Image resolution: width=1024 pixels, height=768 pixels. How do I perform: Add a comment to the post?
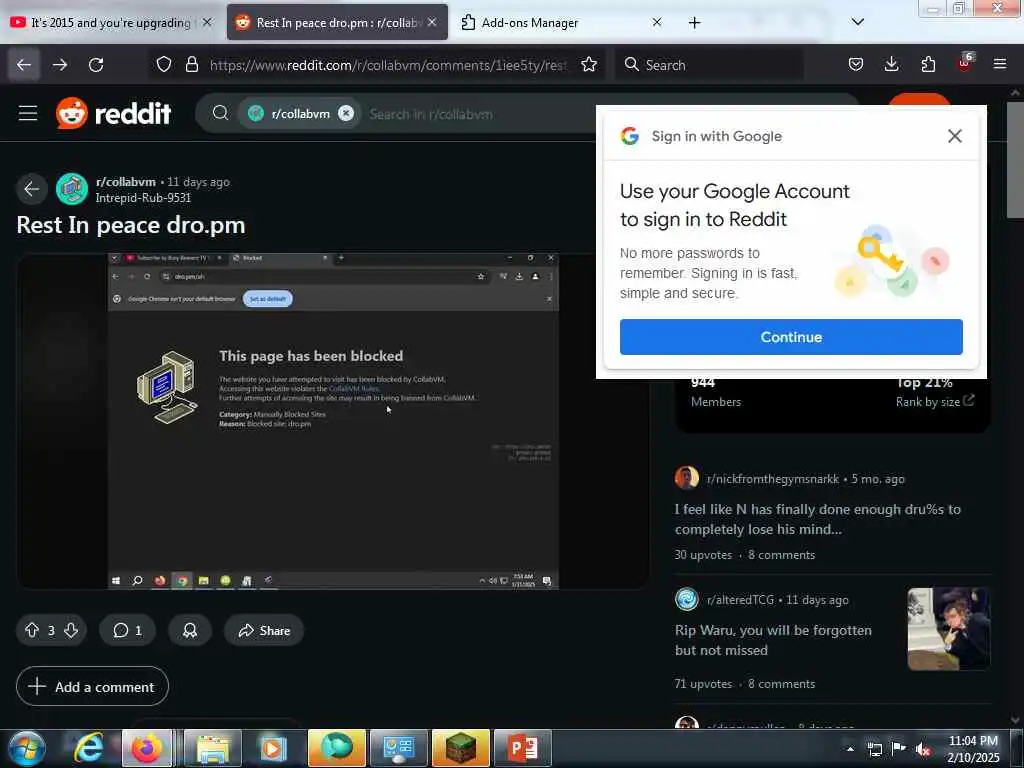92,686
